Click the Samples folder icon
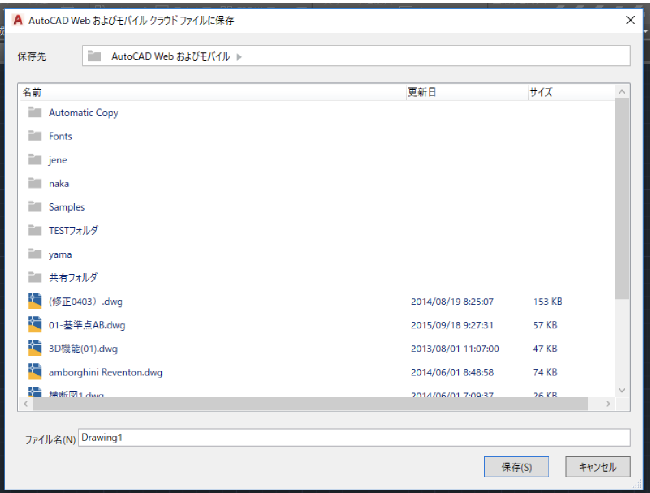650x493 pixels. [34, 206]
